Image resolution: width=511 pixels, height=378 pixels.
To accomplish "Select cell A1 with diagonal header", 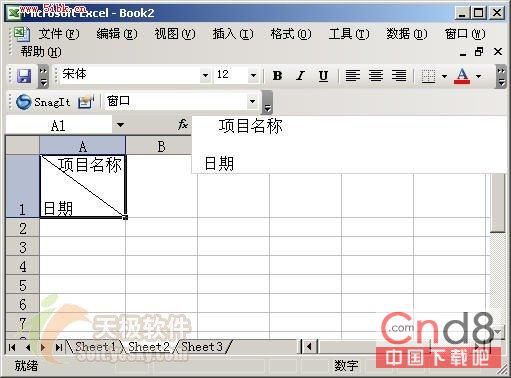I will point(83,186).
